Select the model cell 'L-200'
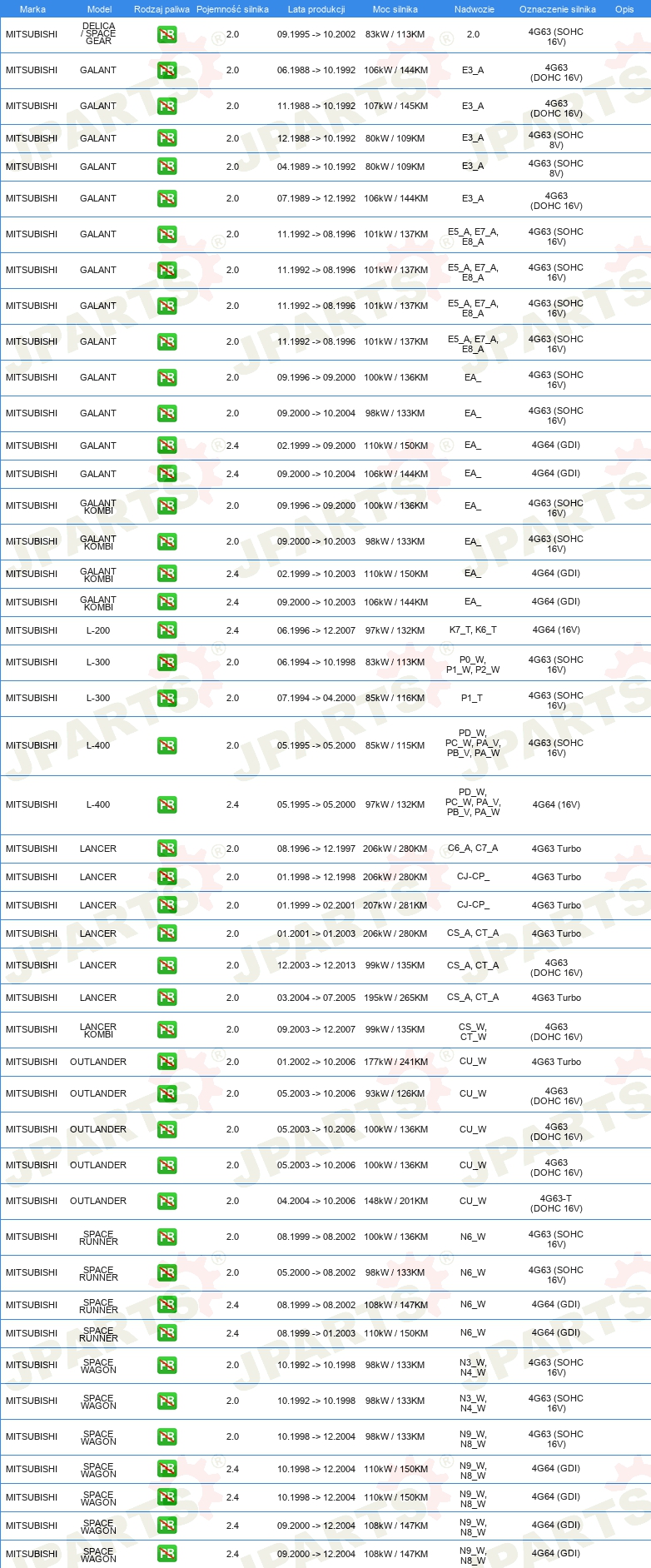The width and height of the screenshot is (651, 1568). coord(98,630)
